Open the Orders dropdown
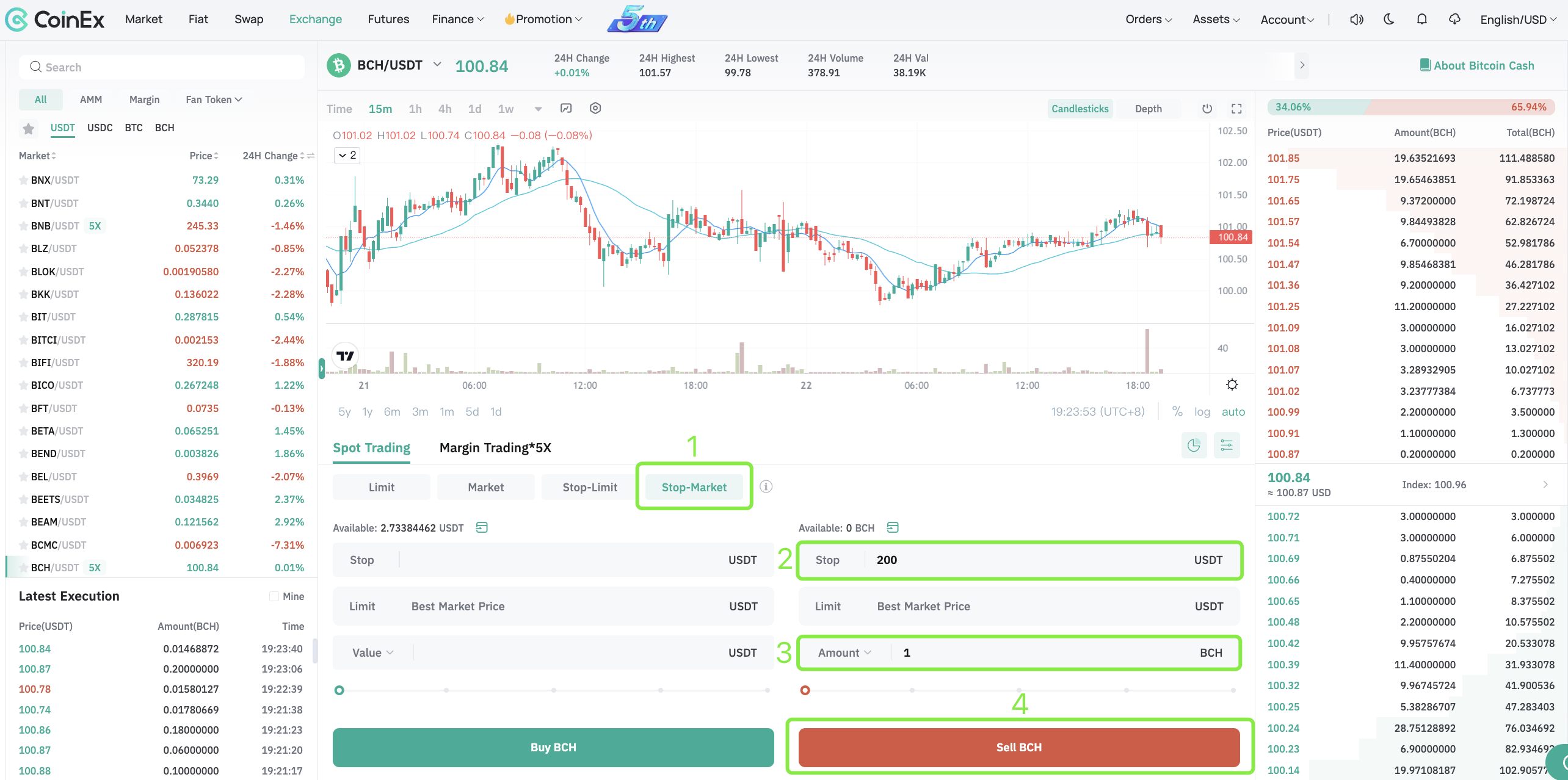The image size is (1568, 780). tap(1149, 20)
